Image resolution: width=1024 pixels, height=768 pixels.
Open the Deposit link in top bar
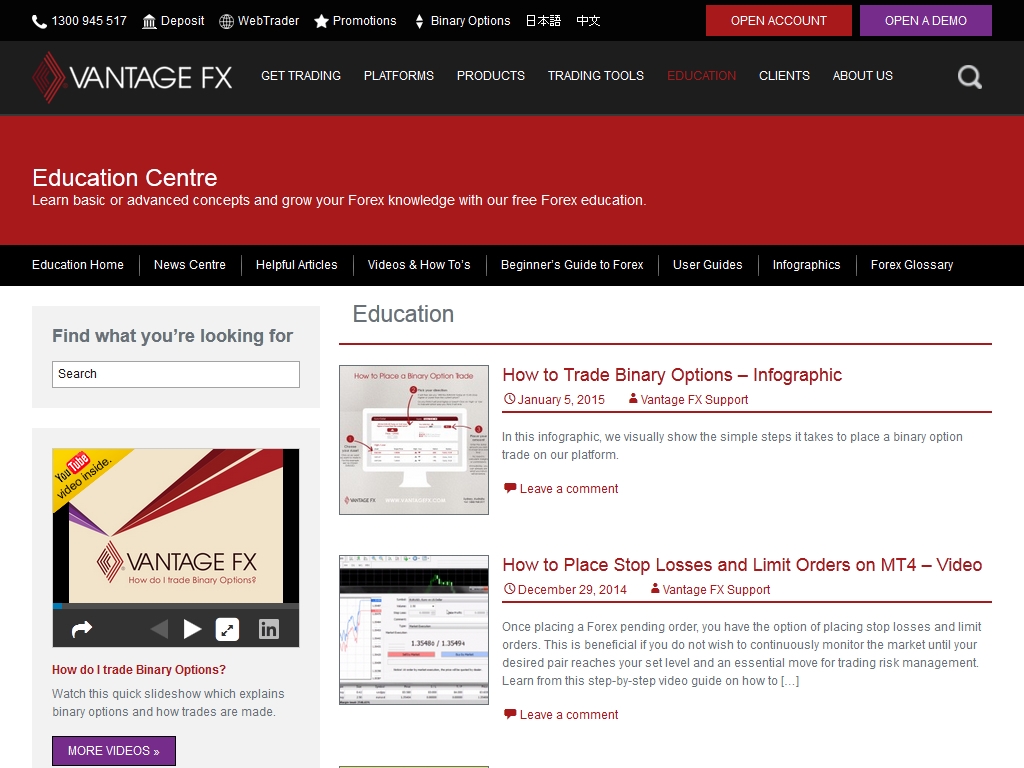(173, 21)
